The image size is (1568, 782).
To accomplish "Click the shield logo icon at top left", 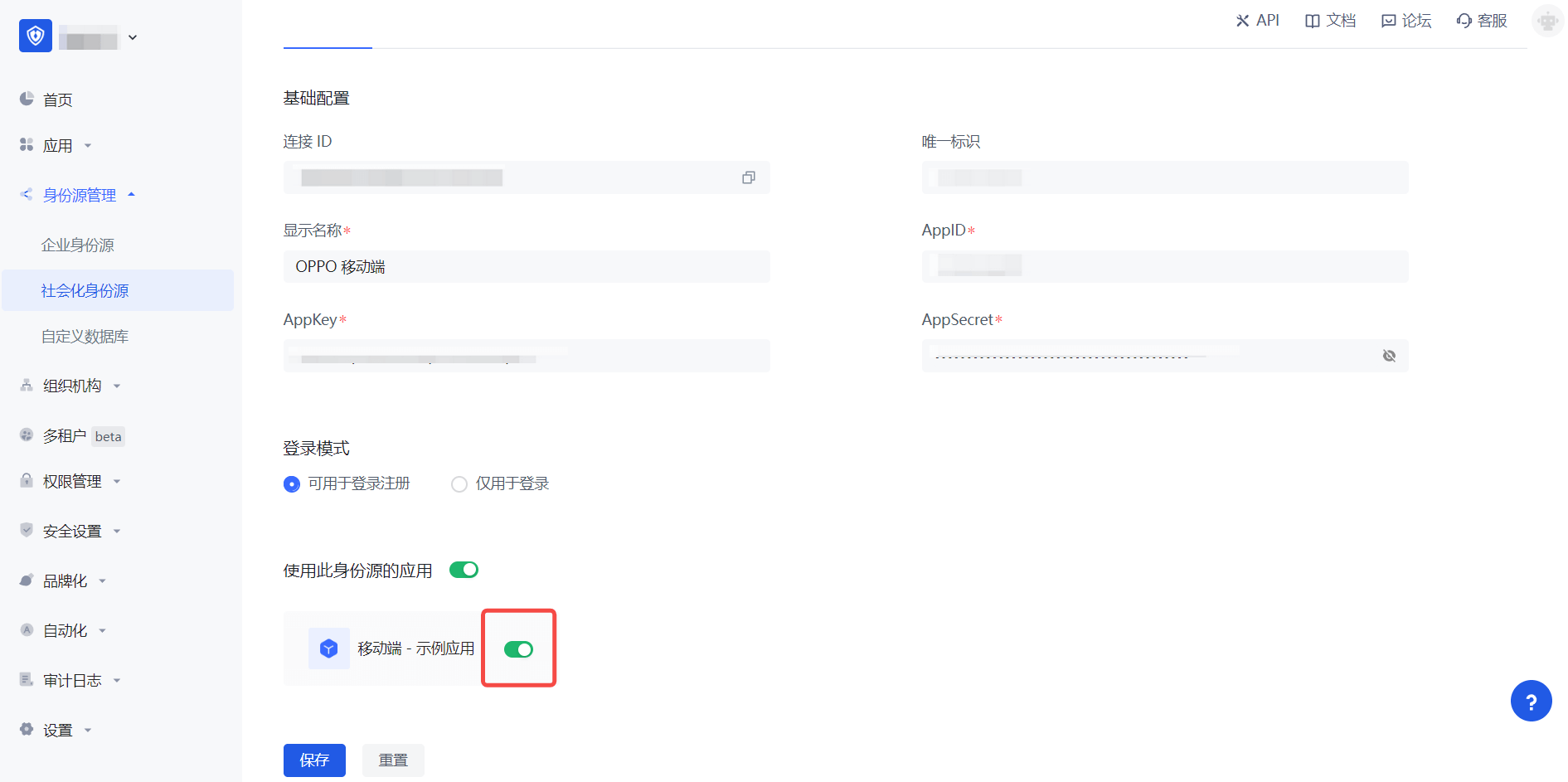I will coord(36,36).
